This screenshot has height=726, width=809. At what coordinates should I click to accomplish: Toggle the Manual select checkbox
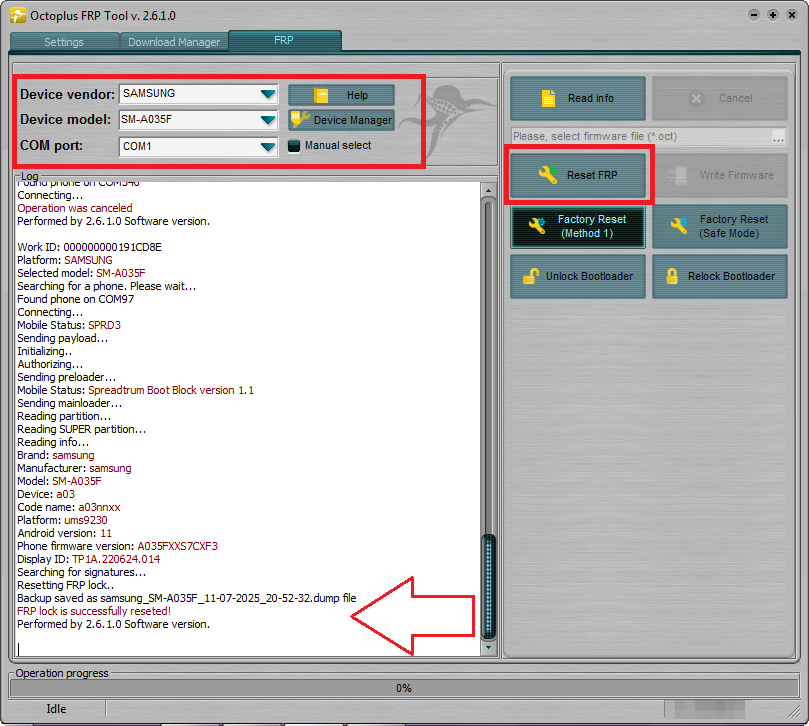point(294,146)
